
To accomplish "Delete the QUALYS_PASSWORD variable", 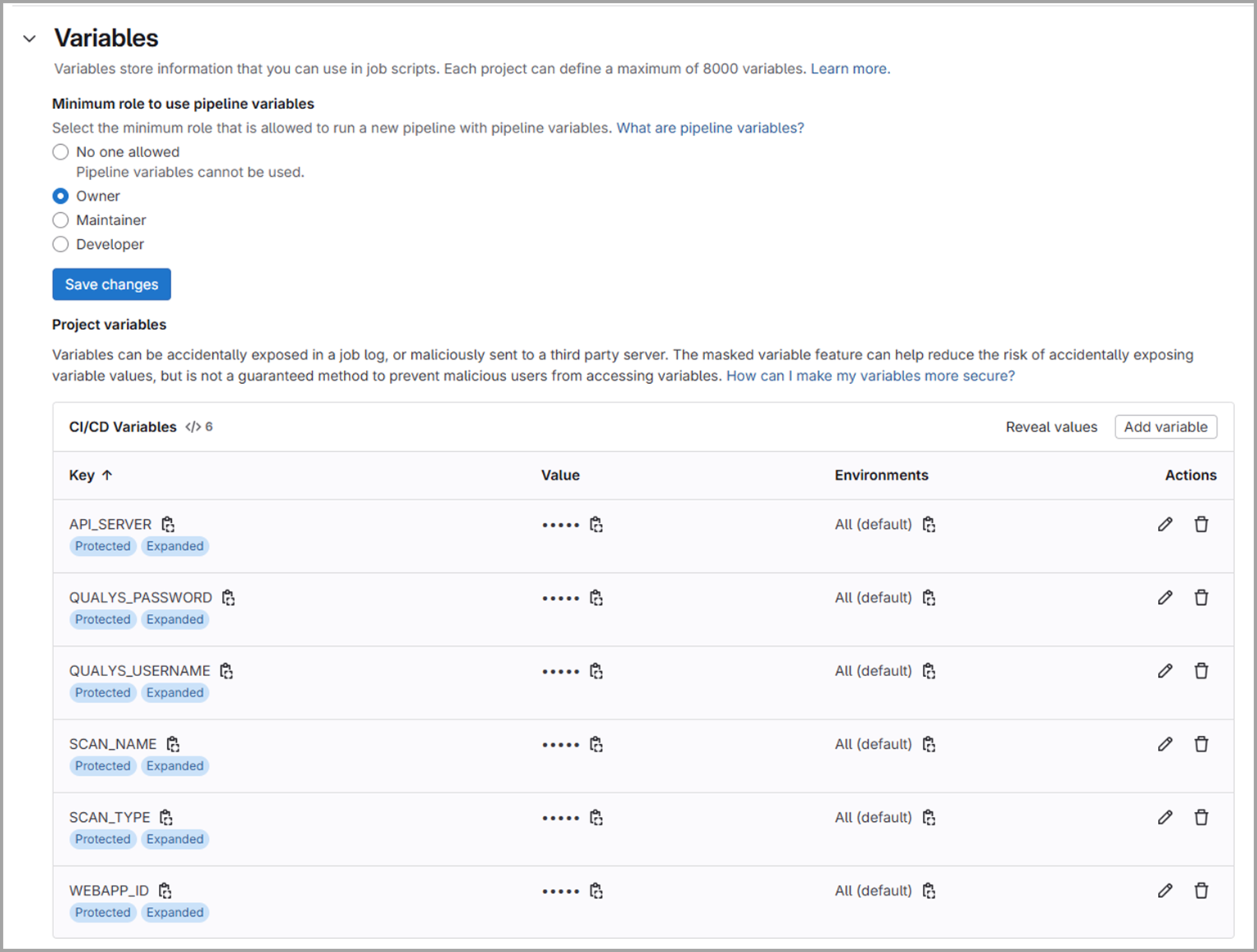I will click(x=1201, y=598).
